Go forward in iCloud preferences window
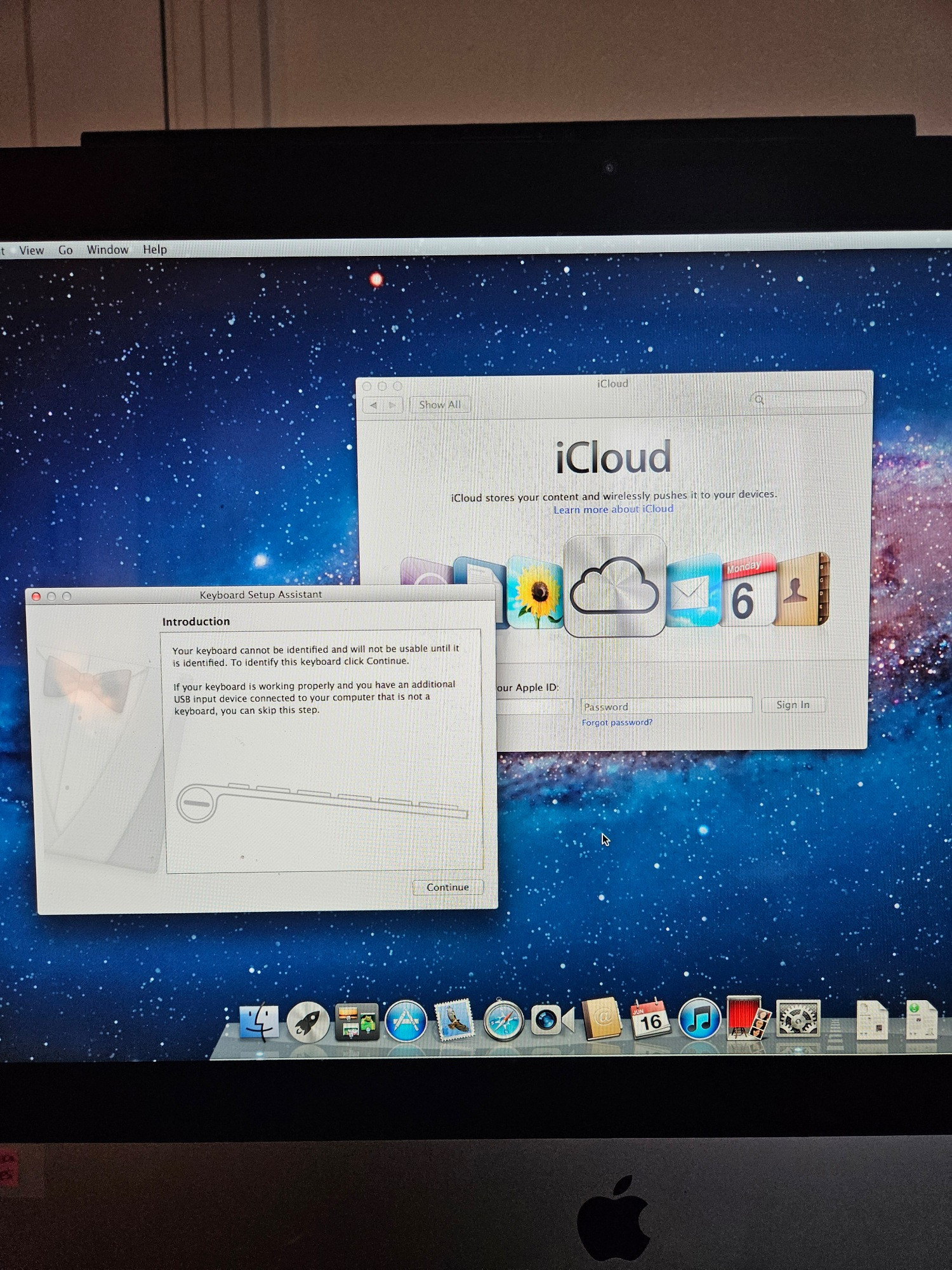Viewport: 952px width, 1270px height. 393,405
